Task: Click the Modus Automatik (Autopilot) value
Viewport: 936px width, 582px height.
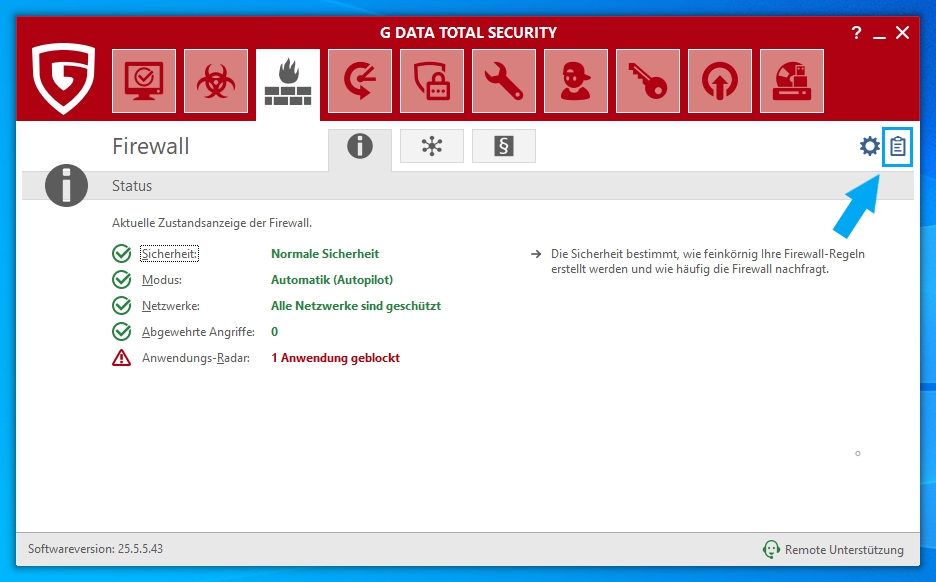Action: (x=332, y=280)
